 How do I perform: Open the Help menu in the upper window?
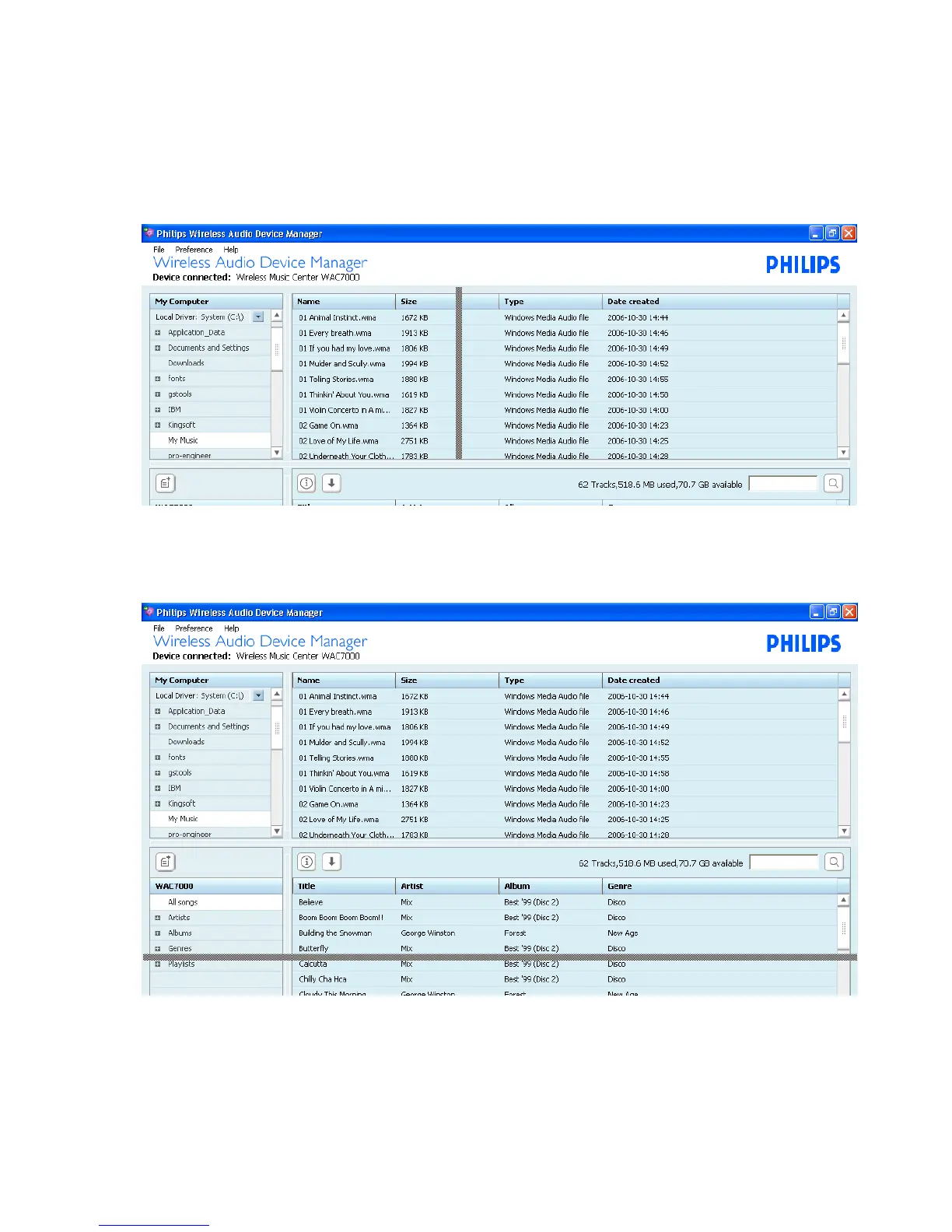click(231, 250)
